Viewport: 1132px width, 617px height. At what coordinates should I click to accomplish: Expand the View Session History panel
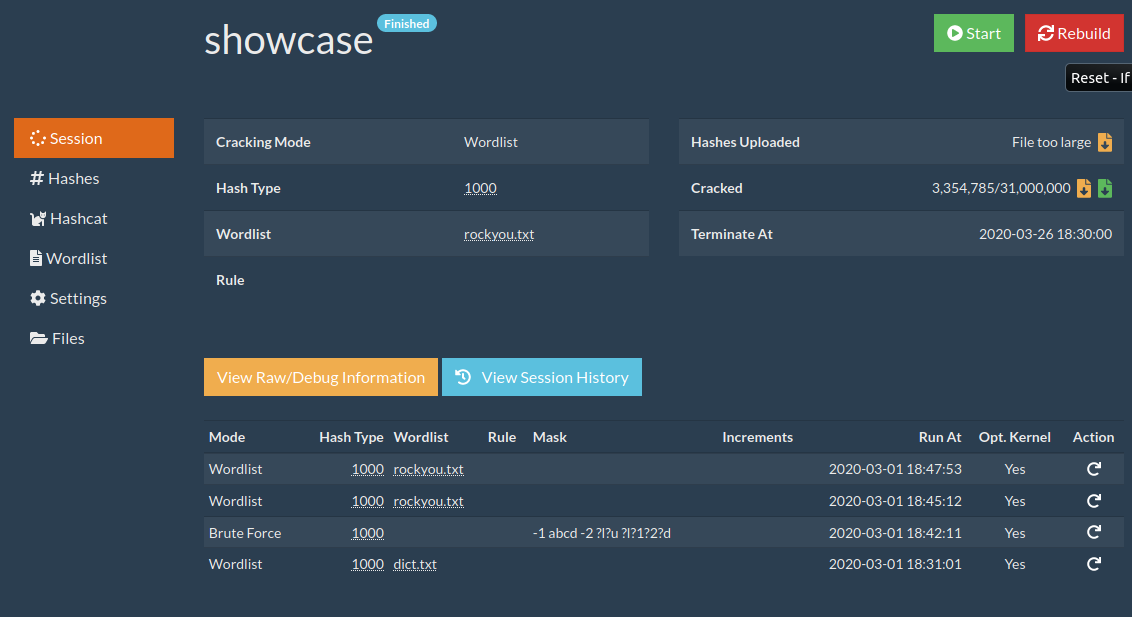pos(542,377)
